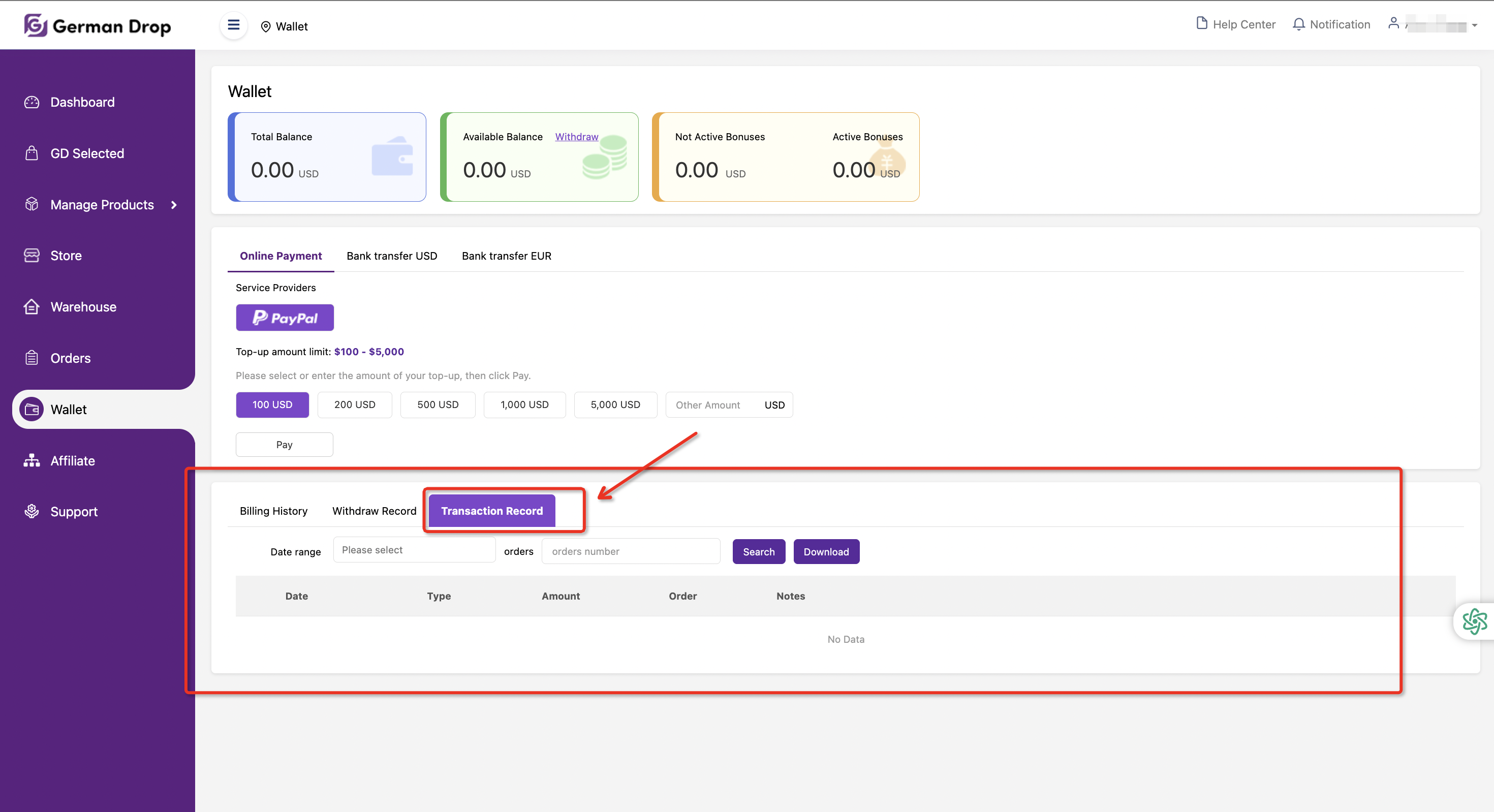Select the 200 USD amount option

[354, 405]
